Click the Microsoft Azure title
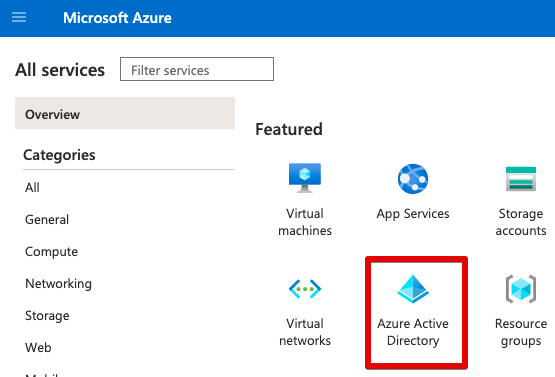Image resolution: width=555 pixels, height=377 pixels. coord(117,18)
